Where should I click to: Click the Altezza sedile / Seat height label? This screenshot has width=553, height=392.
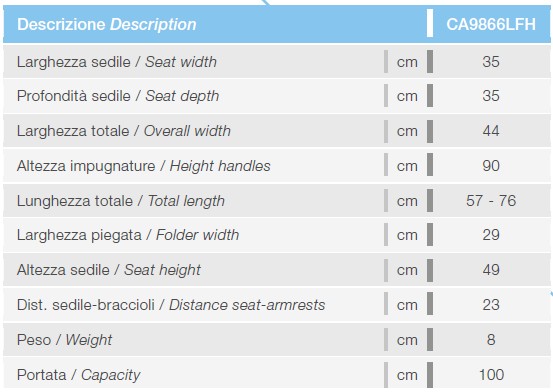pyautogui.click(x=109, y=270)
